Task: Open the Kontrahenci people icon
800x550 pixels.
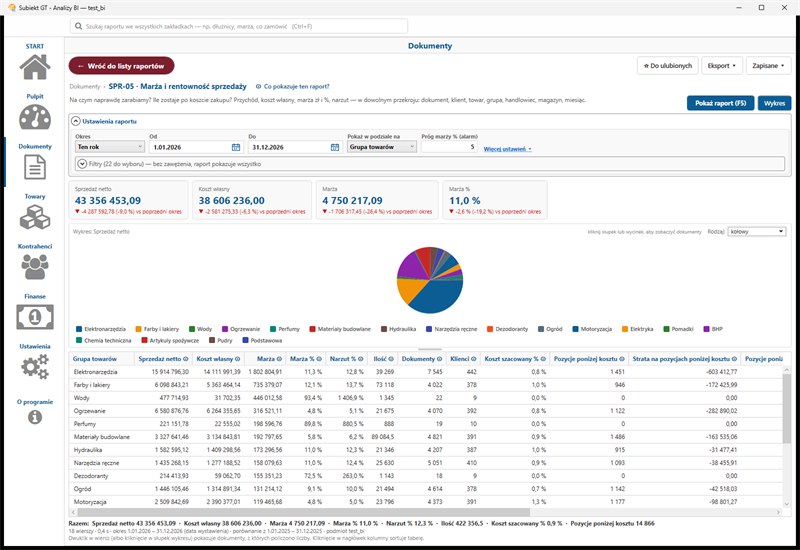Action: tap(35, 267)
